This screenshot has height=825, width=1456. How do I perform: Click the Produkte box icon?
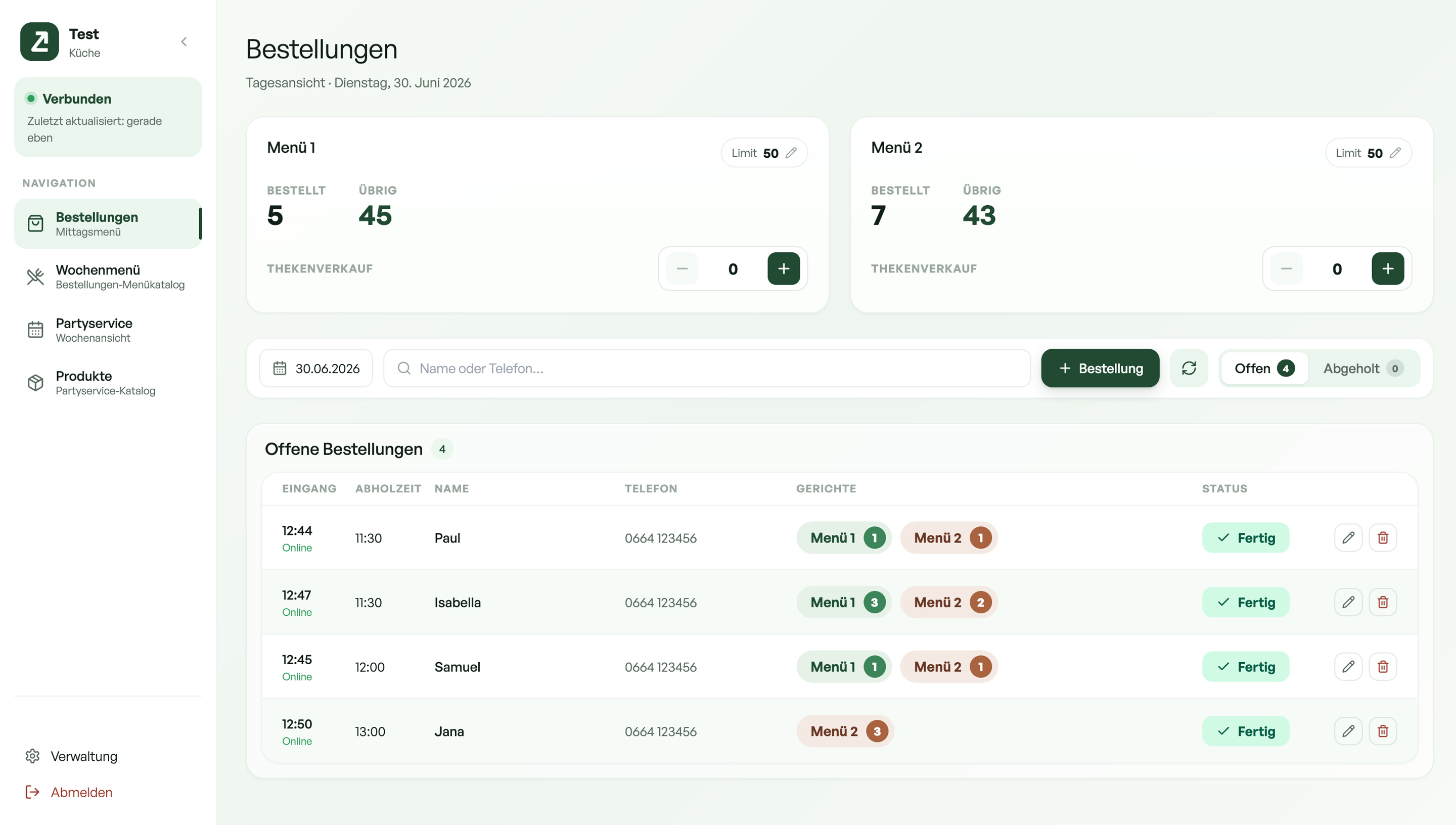(x=35, y=383)
